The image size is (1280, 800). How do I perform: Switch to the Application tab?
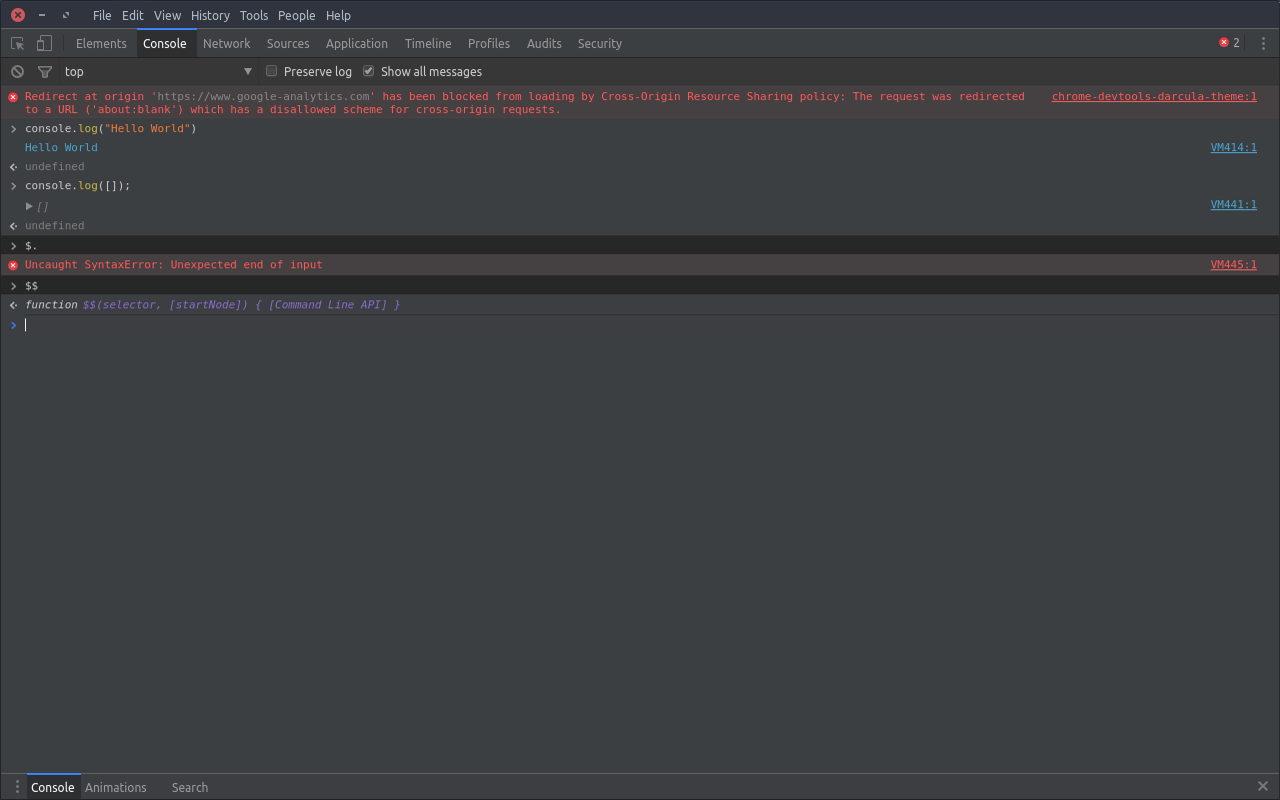coord(357,43)
